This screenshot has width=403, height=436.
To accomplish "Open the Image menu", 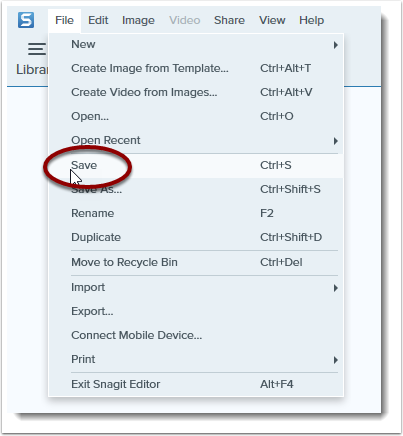I will point(138,20).
